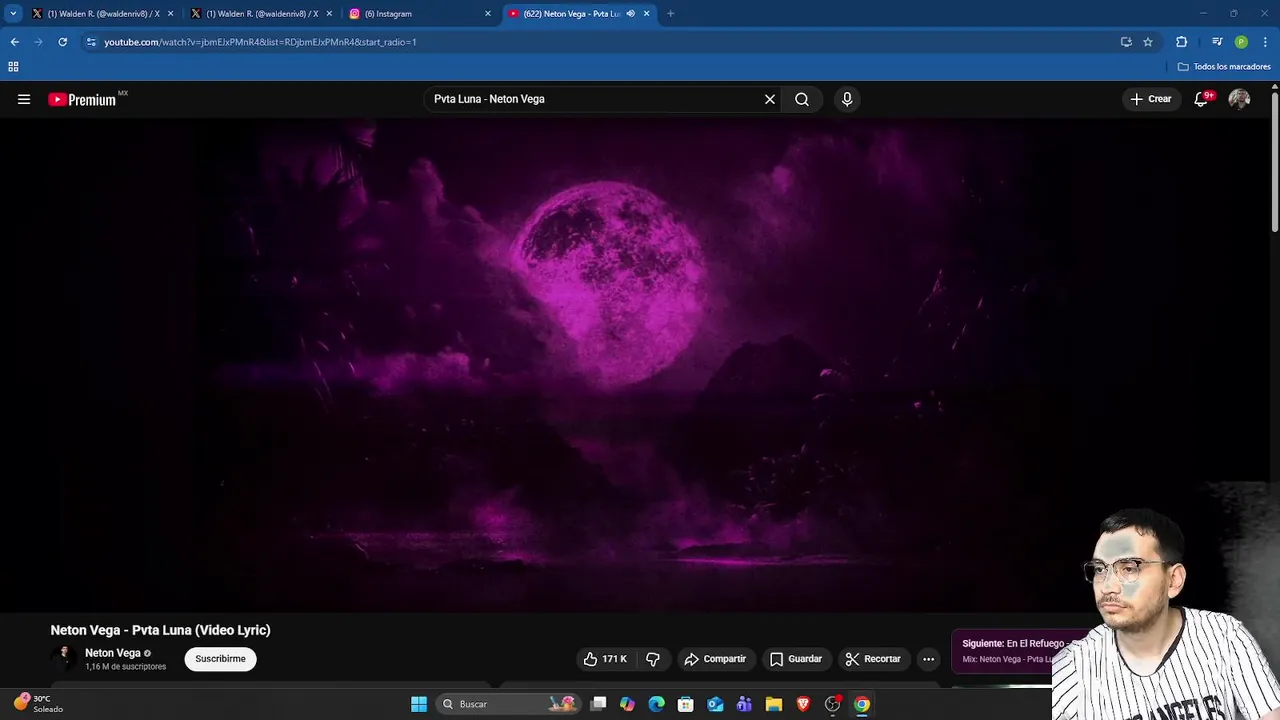This screenshot has height=720, width=1280.
Task: Open more actions three-dot menu
Action: (x=928, y=659)
